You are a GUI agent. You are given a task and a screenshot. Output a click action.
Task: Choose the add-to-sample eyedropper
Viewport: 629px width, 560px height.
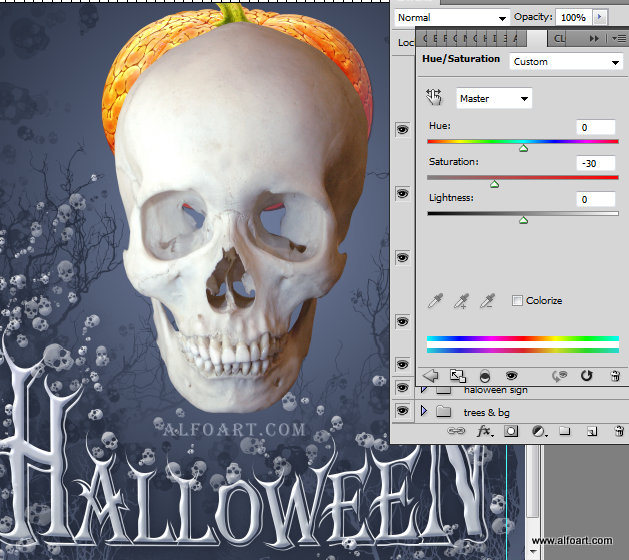pos(461,301)
